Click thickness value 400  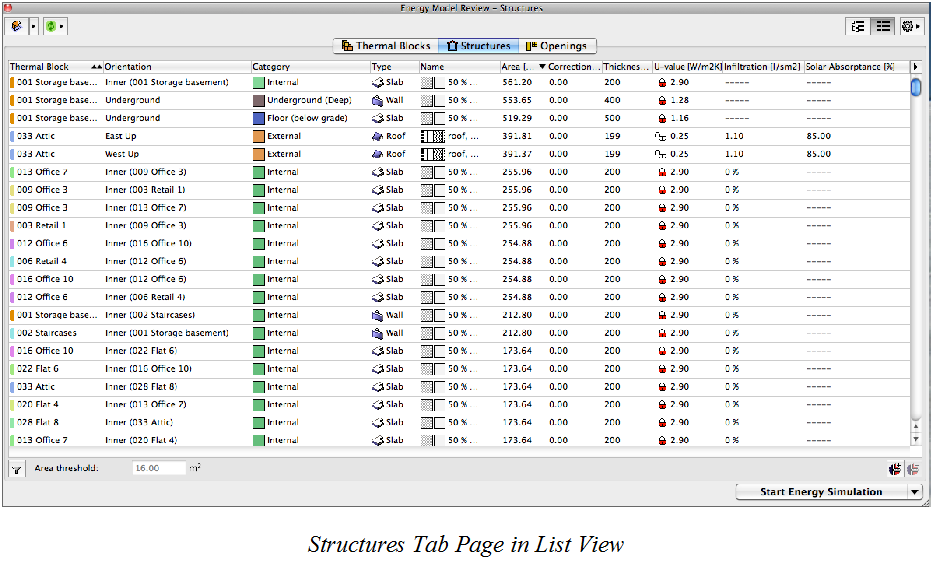(x=612, y=100)
